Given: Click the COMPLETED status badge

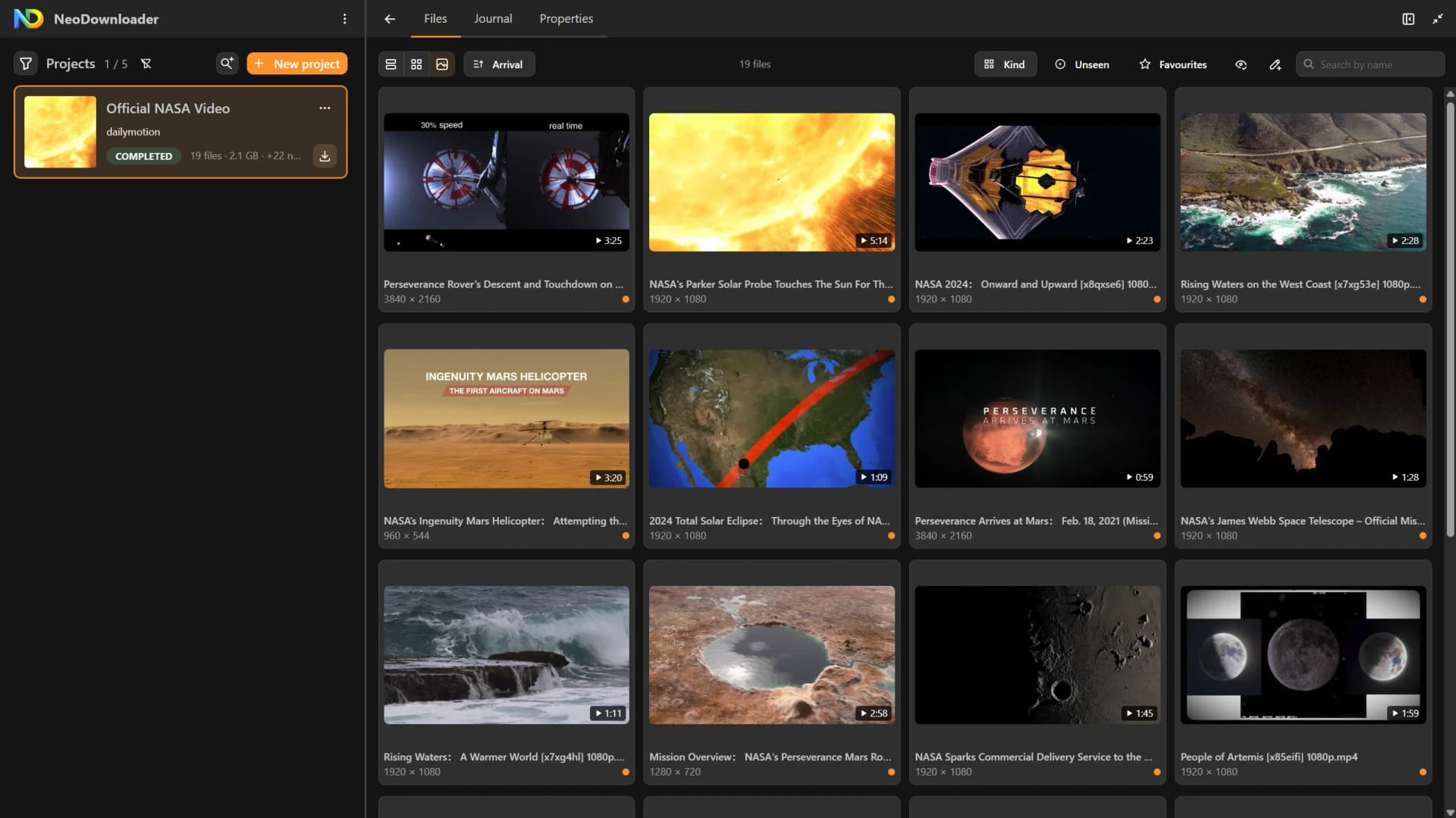Looking at the screenshot, I should point(143,156).
